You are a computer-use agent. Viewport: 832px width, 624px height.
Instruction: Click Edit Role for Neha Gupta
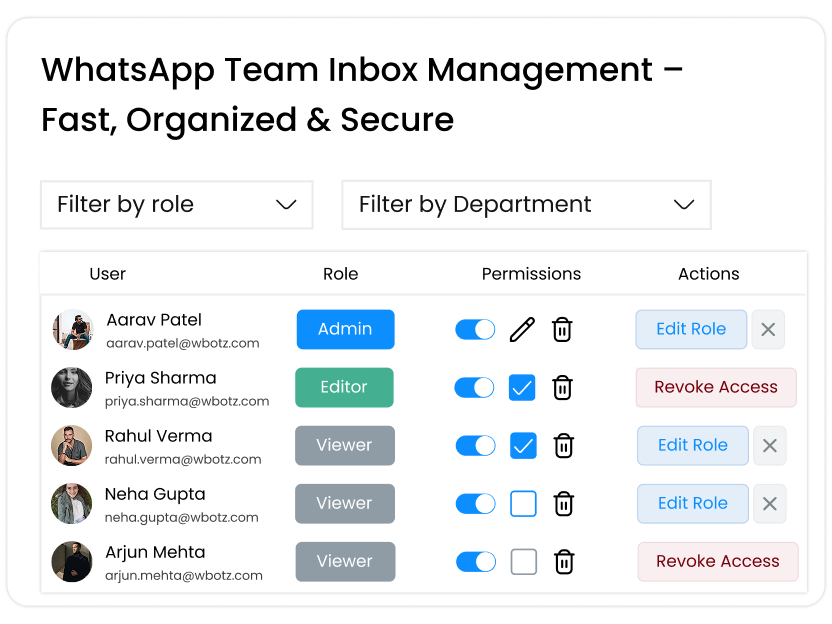click(x=693, y=504)
